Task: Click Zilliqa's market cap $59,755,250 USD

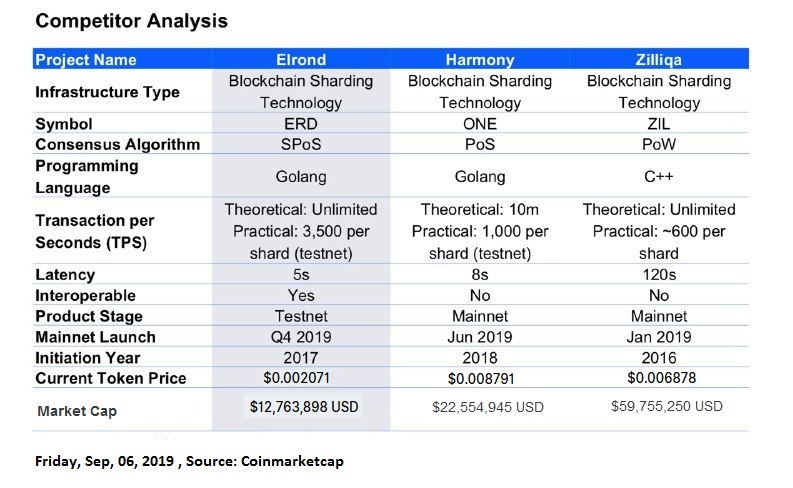Action: (x=667, y=406)
